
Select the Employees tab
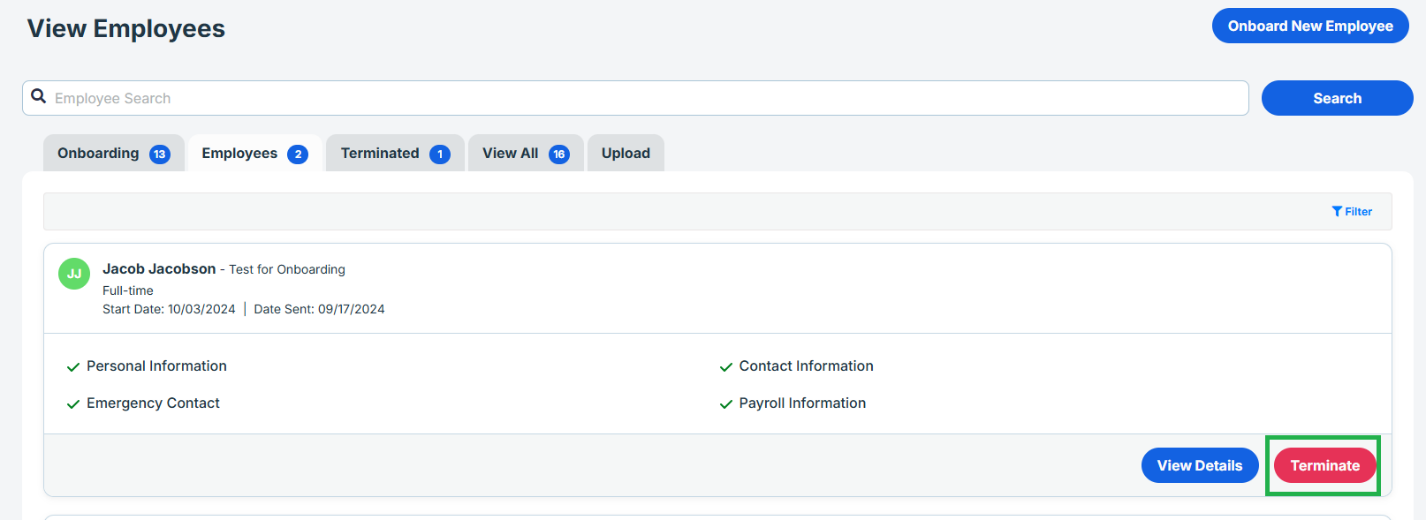coord(239,153)
